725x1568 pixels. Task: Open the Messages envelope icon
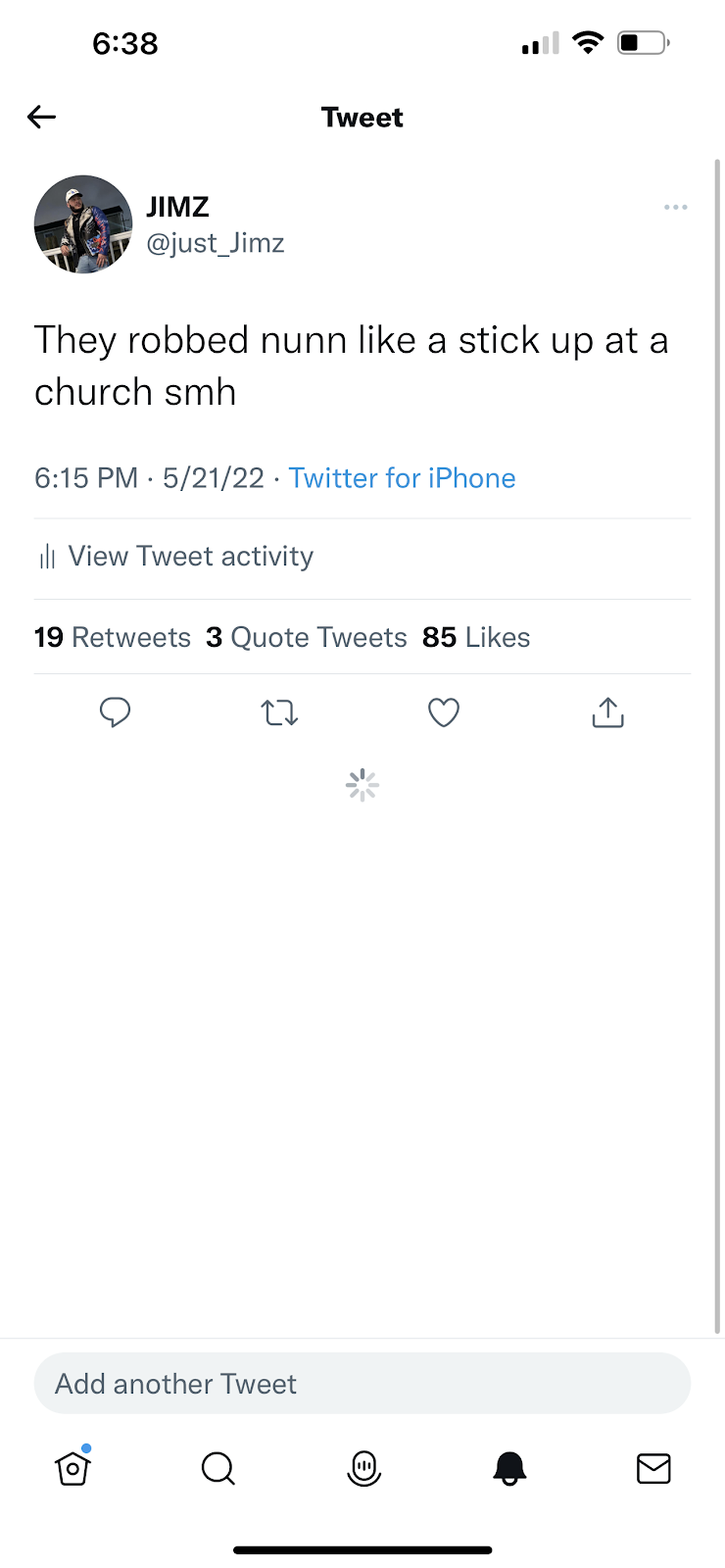[x=653, y=1468]
